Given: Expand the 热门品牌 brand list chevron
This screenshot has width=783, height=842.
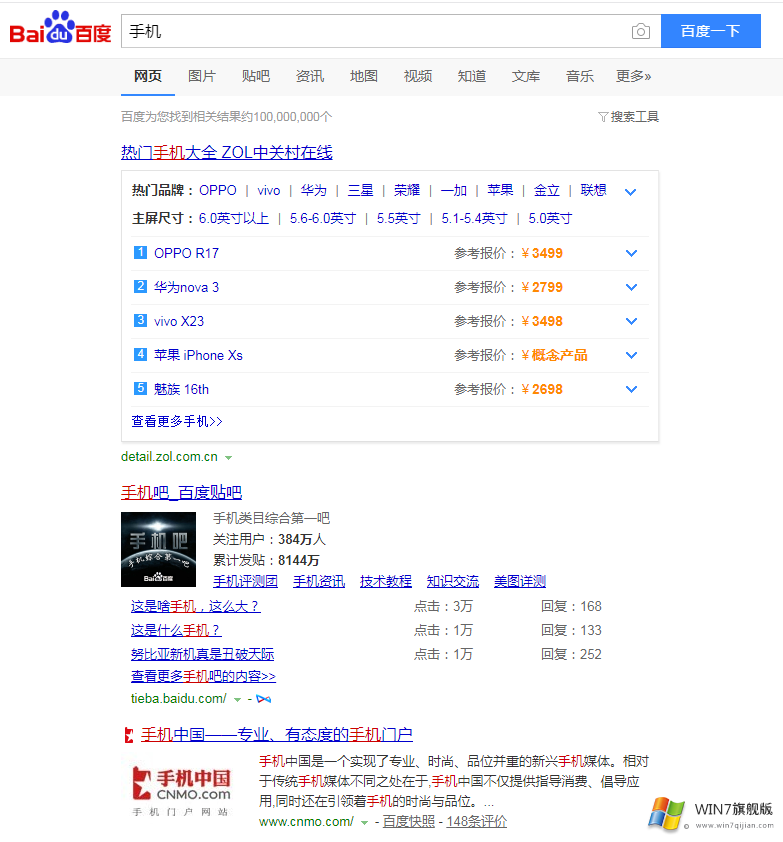Looking at the screenshot, I should coord(630,192).
